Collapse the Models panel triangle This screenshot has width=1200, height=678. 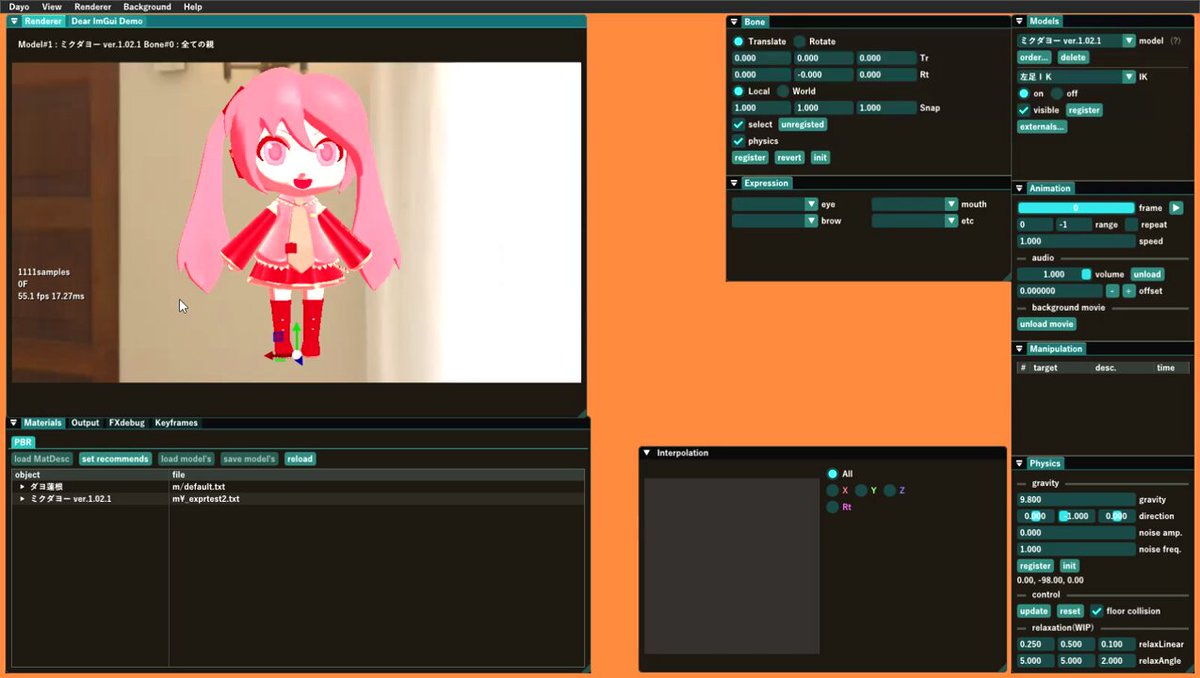(1020, 21)
